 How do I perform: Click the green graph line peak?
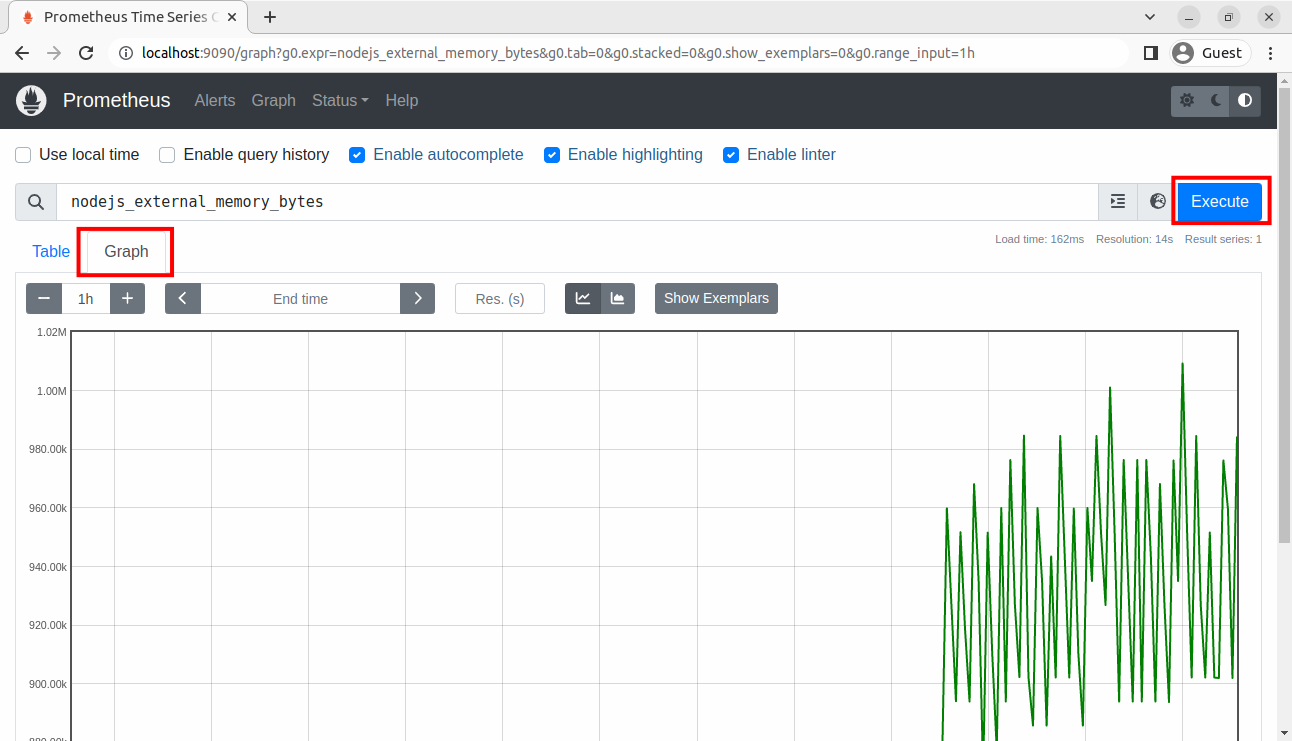coord(1182,365)
